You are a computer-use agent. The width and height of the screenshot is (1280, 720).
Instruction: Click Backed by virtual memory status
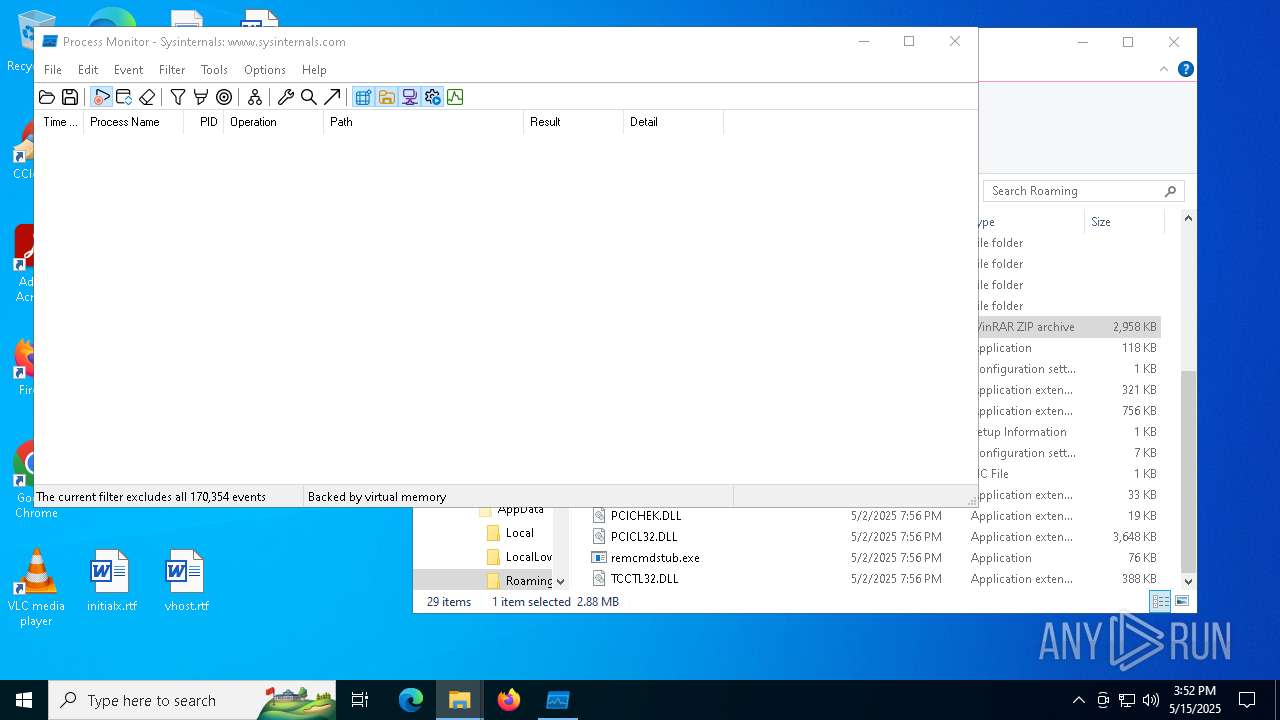[x=377, y=497]
